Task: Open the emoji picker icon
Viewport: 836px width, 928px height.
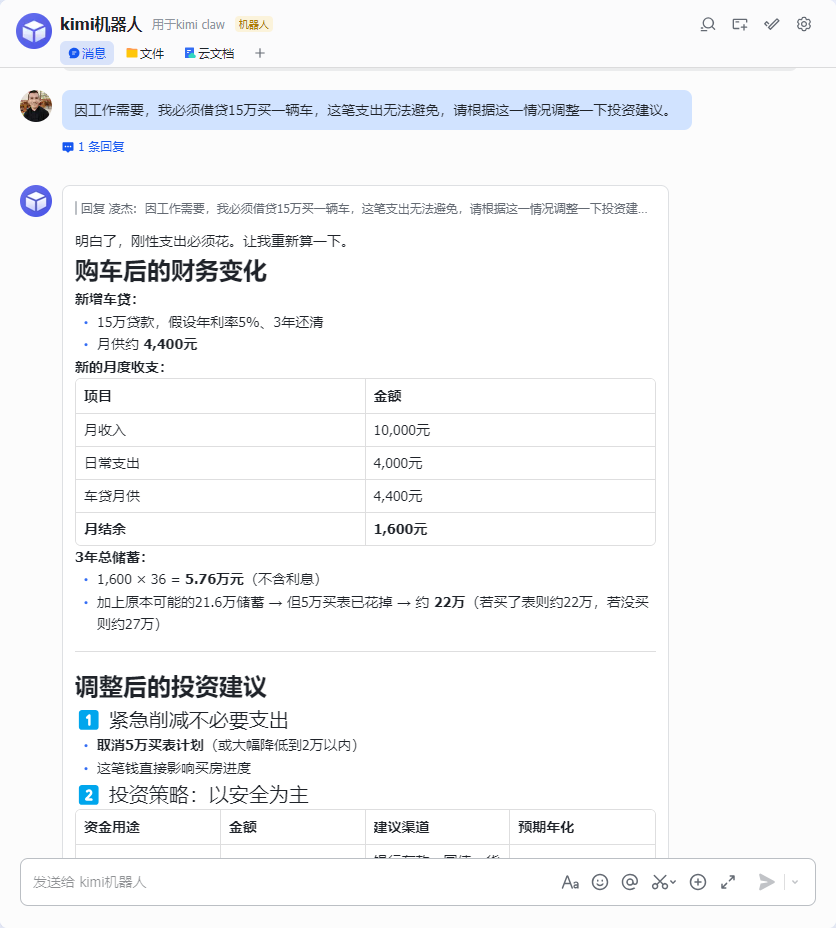Action: [x=600, y=882]
